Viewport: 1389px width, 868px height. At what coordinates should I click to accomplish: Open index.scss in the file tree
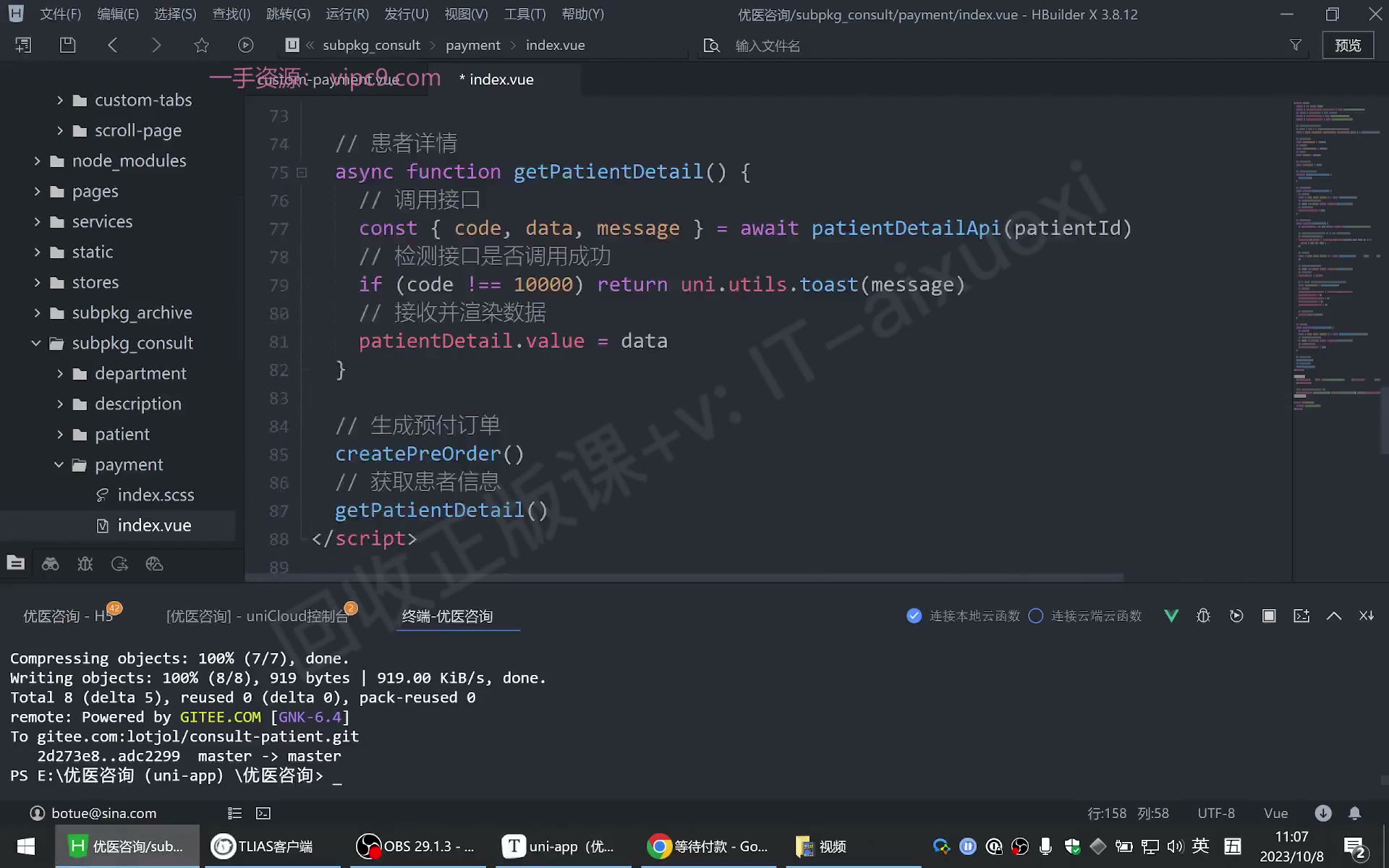click(156, 495)
